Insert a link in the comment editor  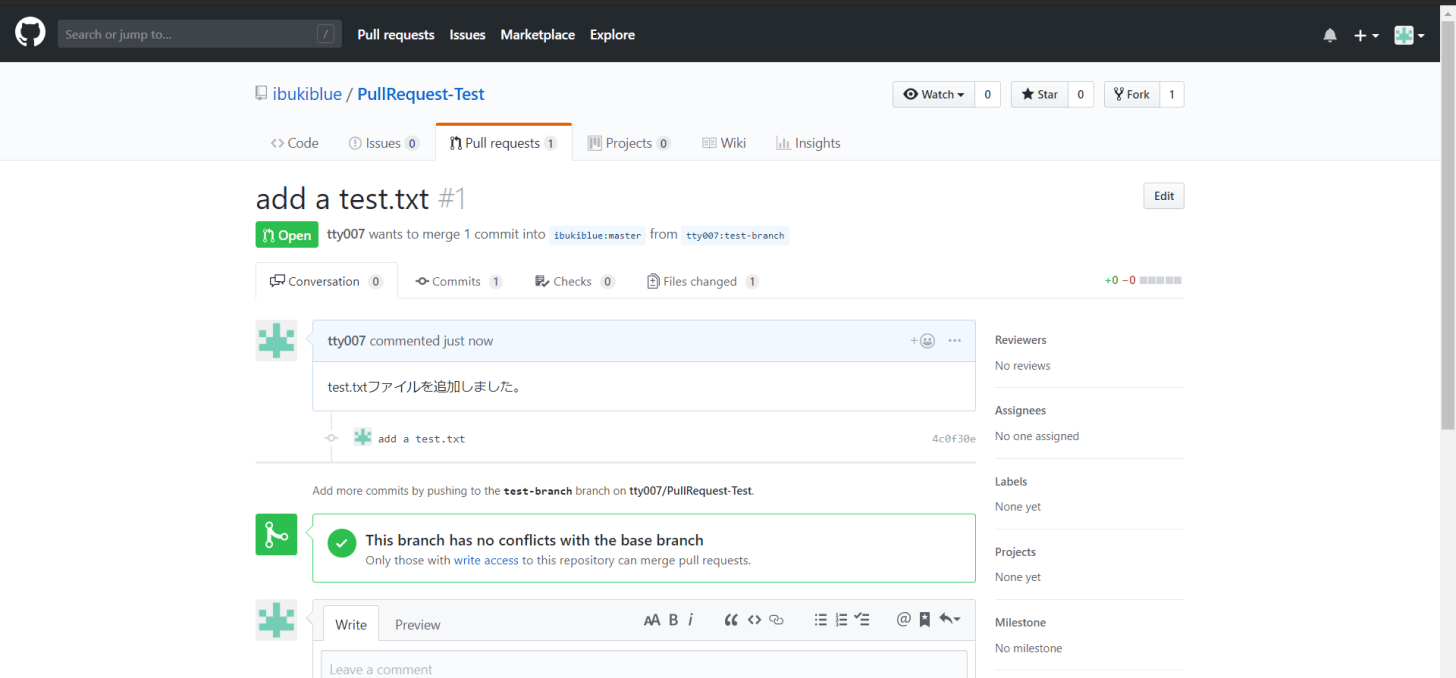(777, 619)
